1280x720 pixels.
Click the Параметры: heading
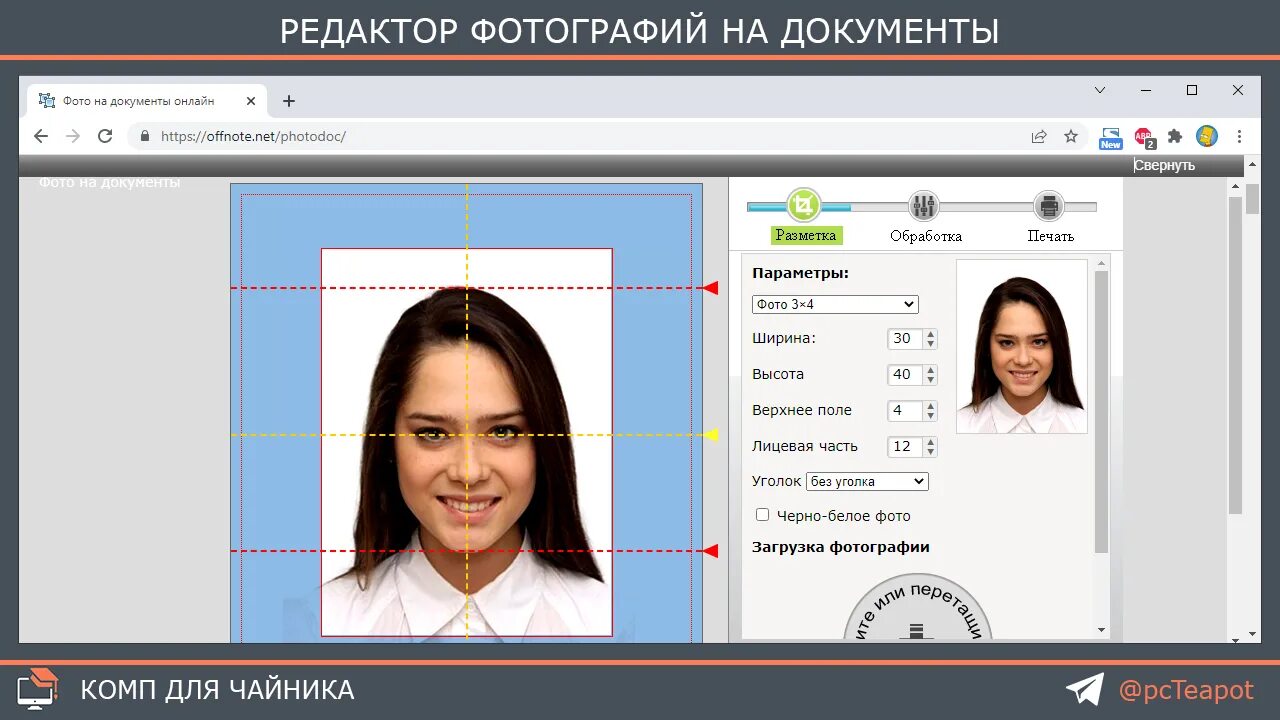(x=800, y=273)
